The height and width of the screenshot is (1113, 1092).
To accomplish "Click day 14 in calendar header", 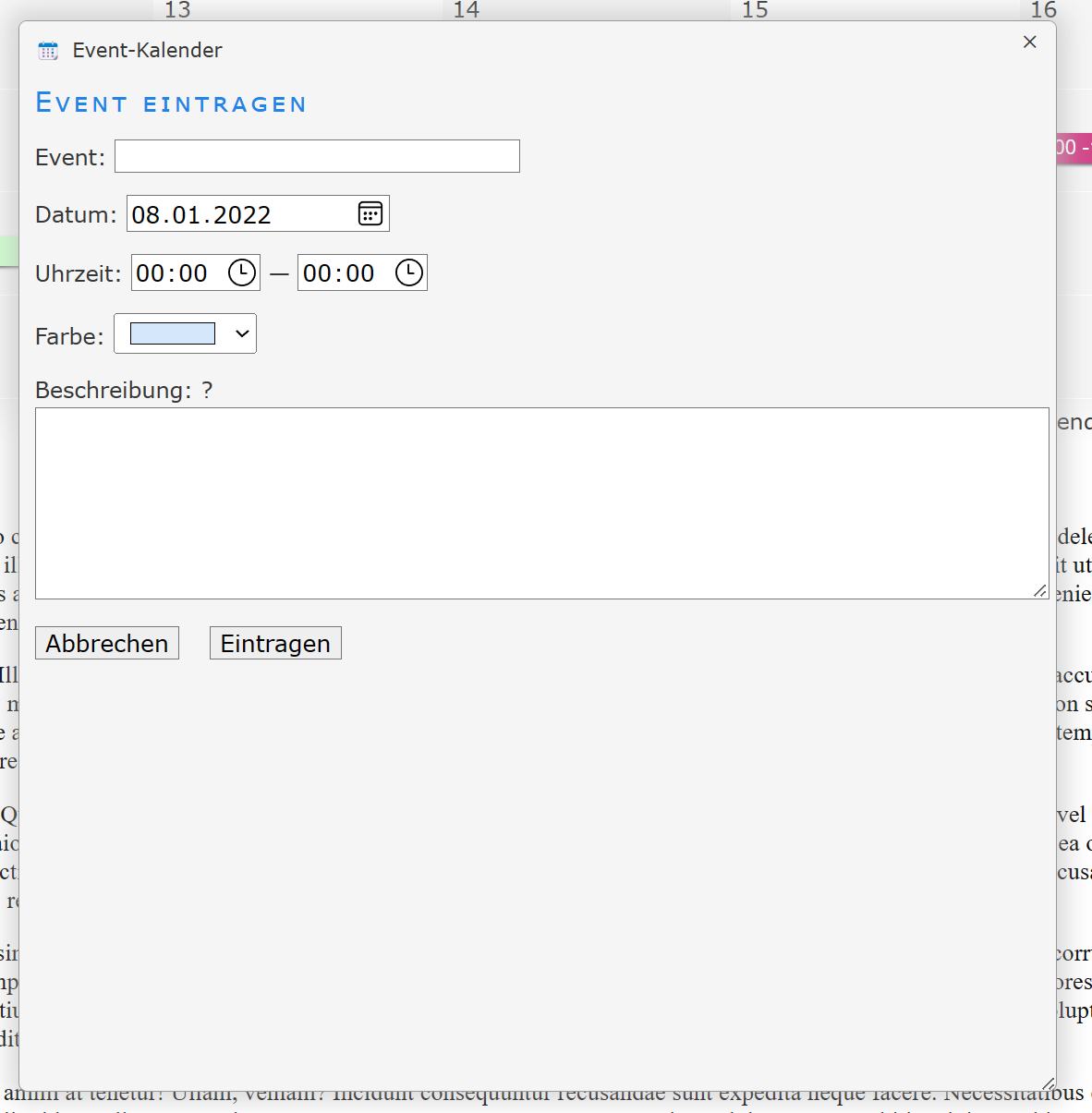I will (467, 10).
